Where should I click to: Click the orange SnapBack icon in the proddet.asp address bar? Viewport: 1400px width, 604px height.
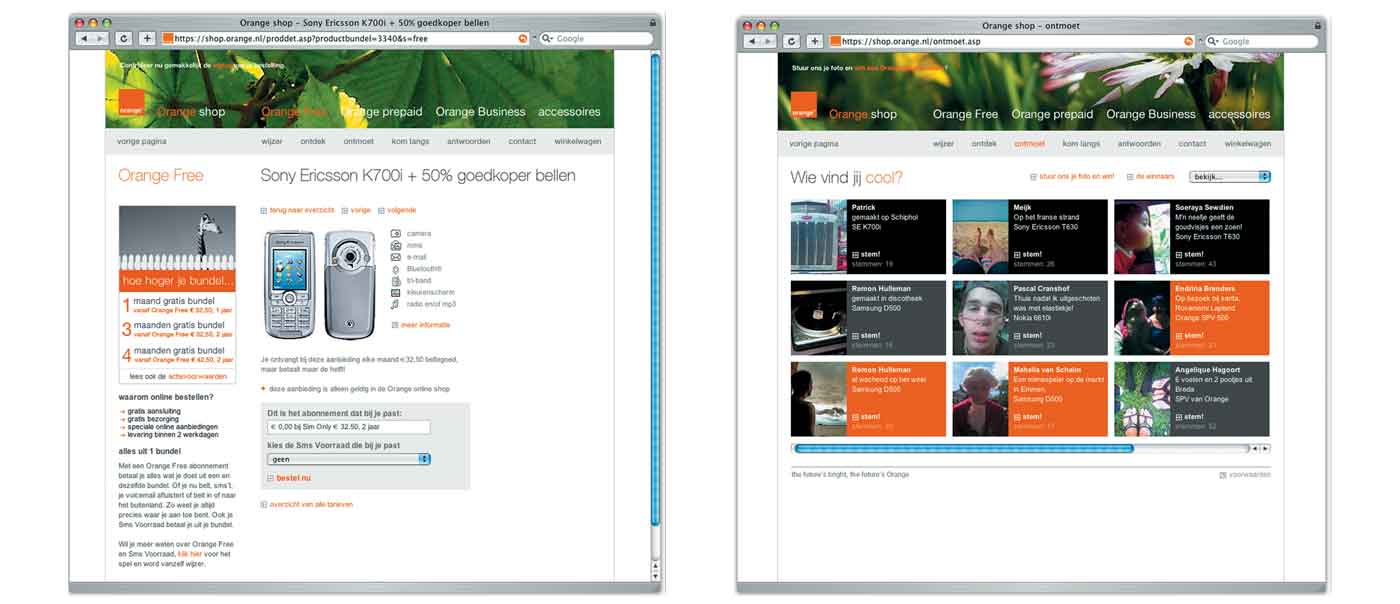click(x=523, y=39)
